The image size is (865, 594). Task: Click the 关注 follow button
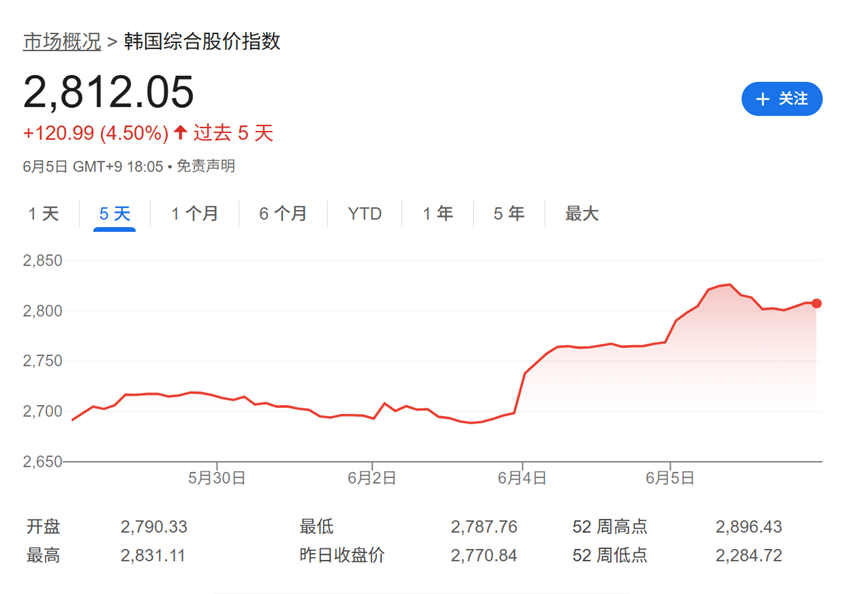click(782, 99)
